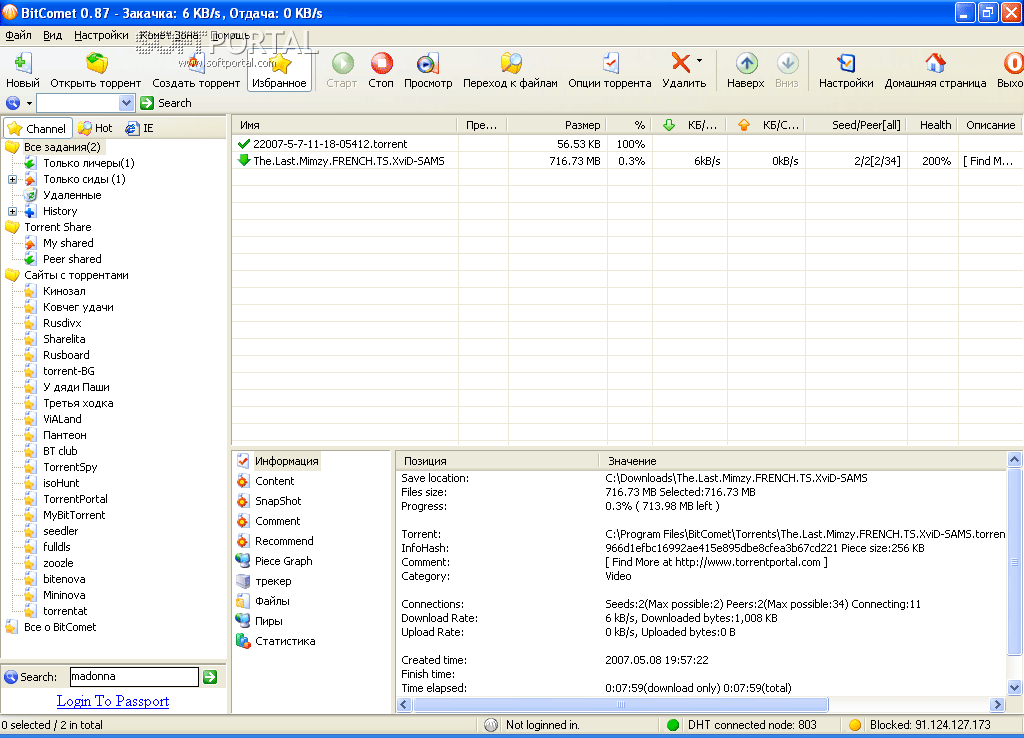Image resolution: width=1024 pixels, height=738 pixels.
Task: Click the green Search go arrow in toolbar
Action: (147, 103)
